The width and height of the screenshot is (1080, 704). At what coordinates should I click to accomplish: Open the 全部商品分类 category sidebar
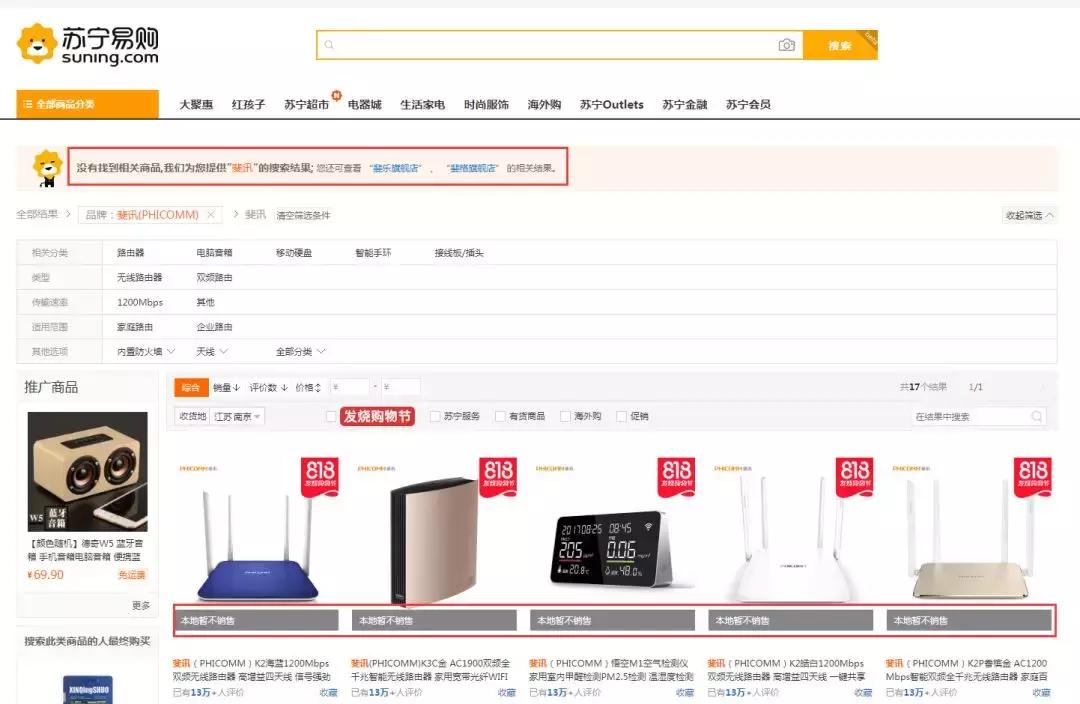point(75,103)
